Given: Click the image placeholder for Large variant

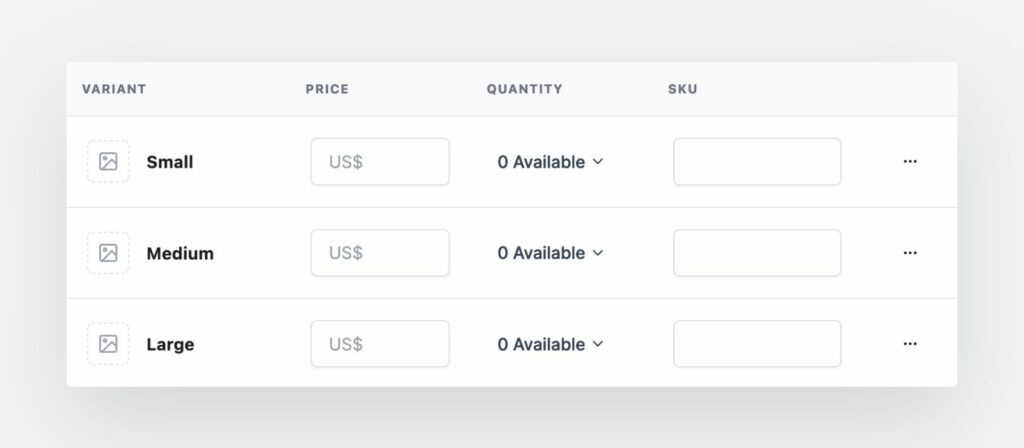Looking at the screenshot, I should [x=108, y=344].
